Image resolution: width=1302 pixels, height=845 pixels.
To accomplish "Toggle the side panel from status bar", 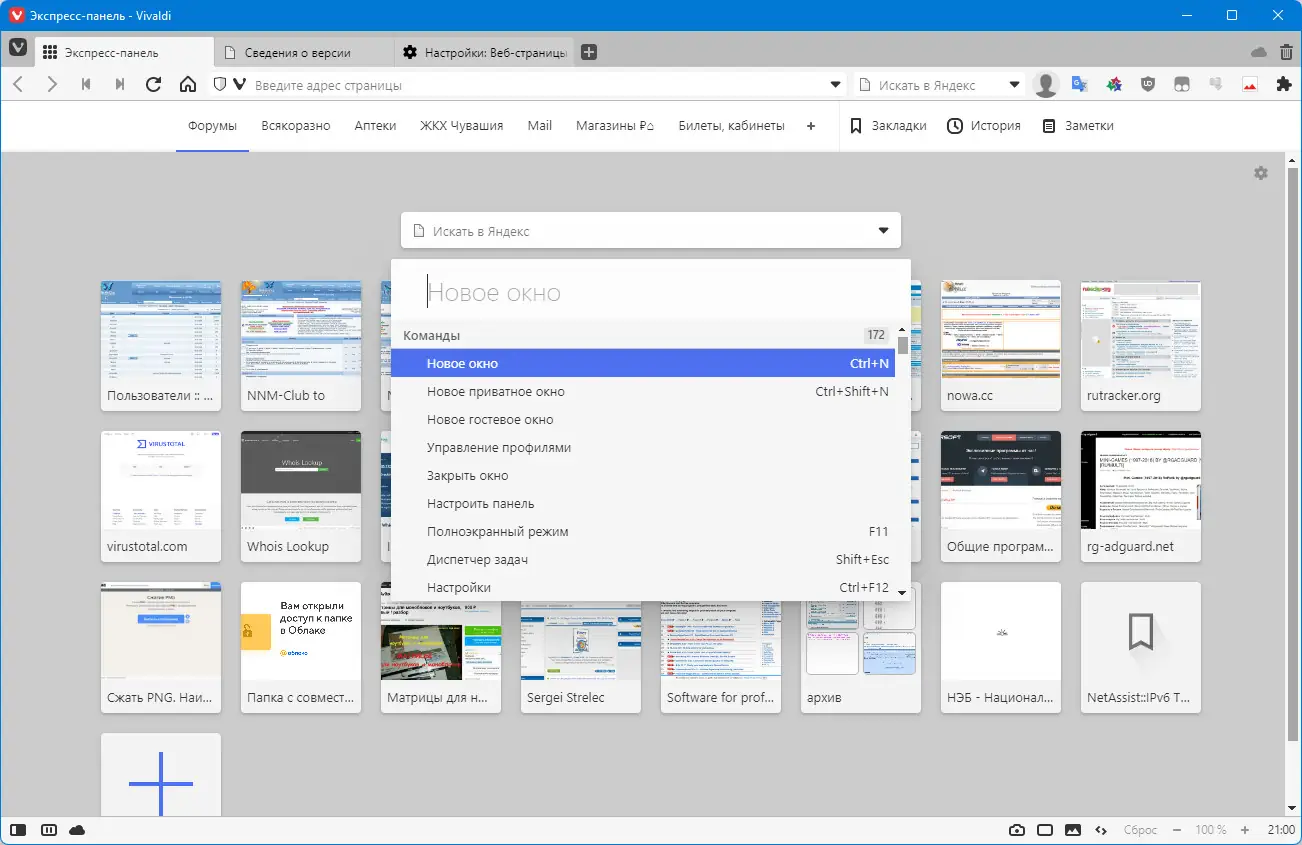I will point(18,830).
